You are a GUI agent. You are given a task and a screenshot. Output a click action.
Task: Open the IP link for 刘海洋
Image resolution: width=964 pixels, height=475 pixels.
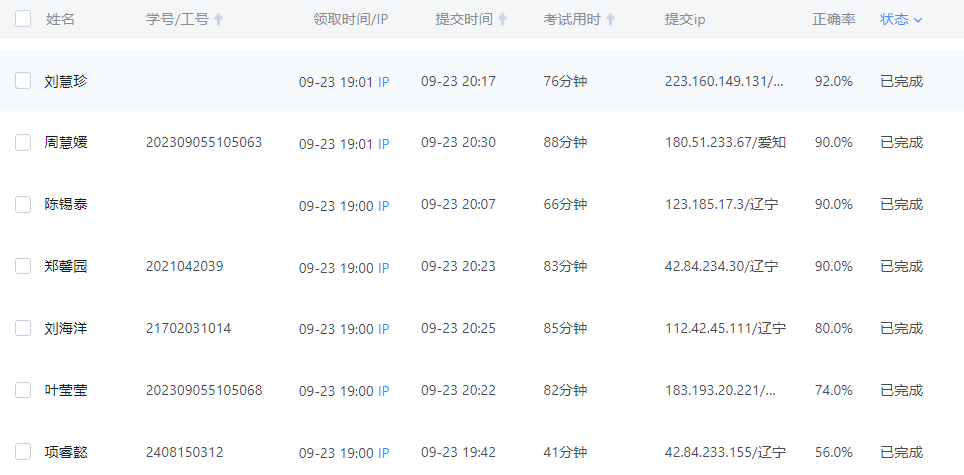383,330
